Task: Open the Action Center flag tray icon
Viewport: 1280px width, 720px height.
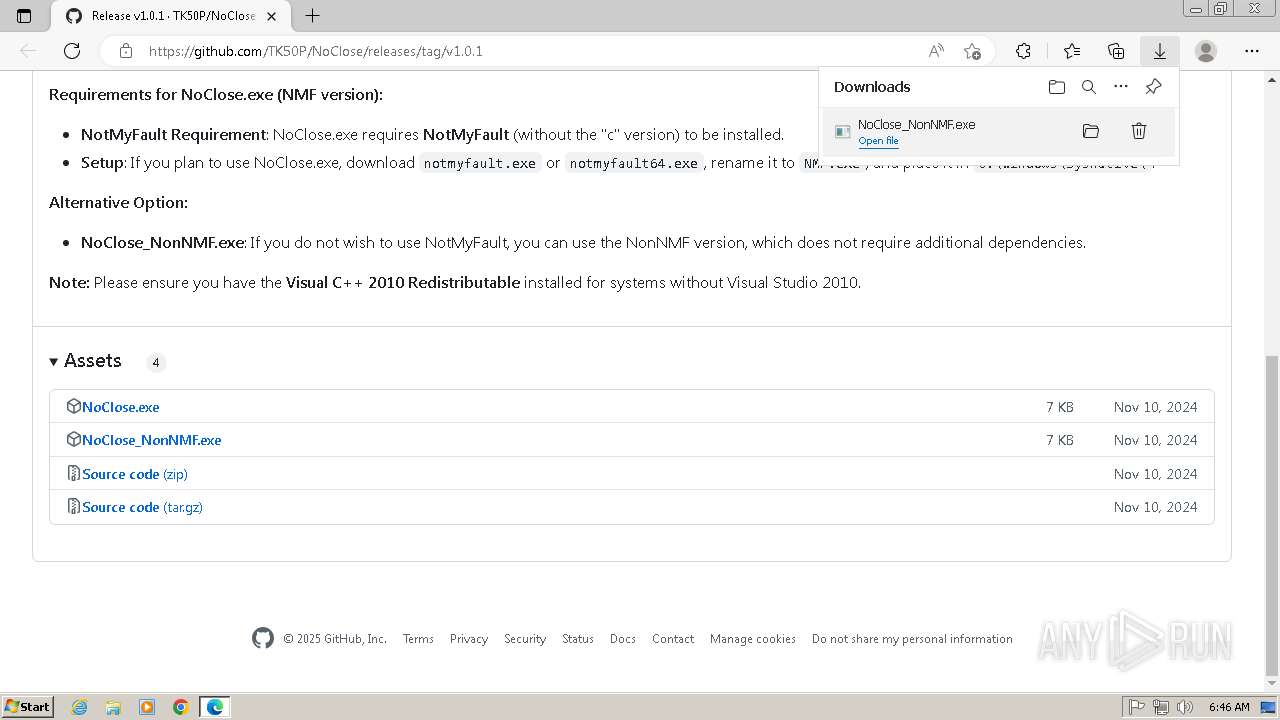Action: (x=1137, y=707)
